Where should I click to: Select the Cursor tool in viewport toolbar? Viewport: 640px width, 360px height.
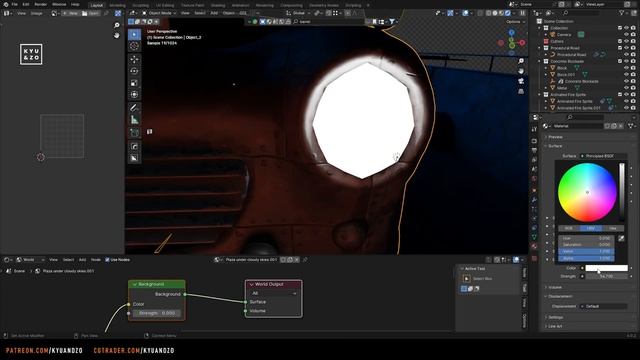(134, 46)
